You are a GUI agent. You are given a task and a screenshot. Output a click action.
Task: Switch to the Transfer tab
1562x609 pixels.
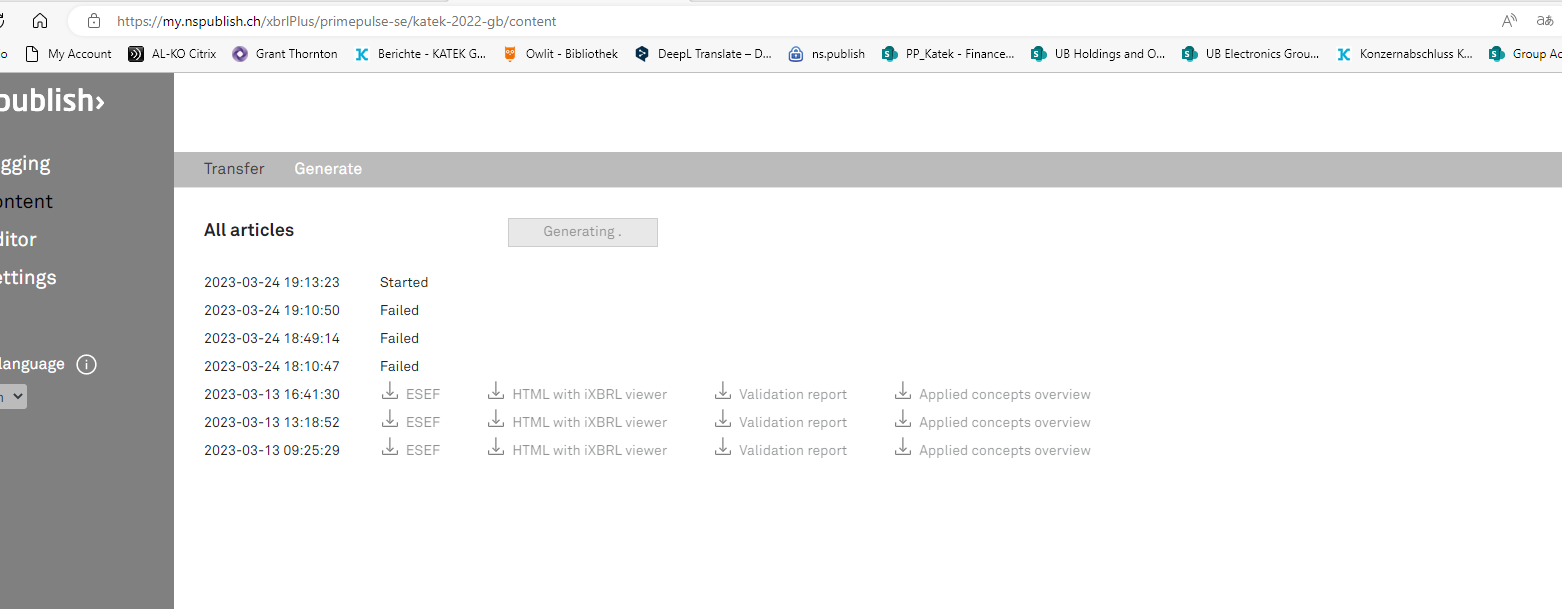(x=234, y=169)
